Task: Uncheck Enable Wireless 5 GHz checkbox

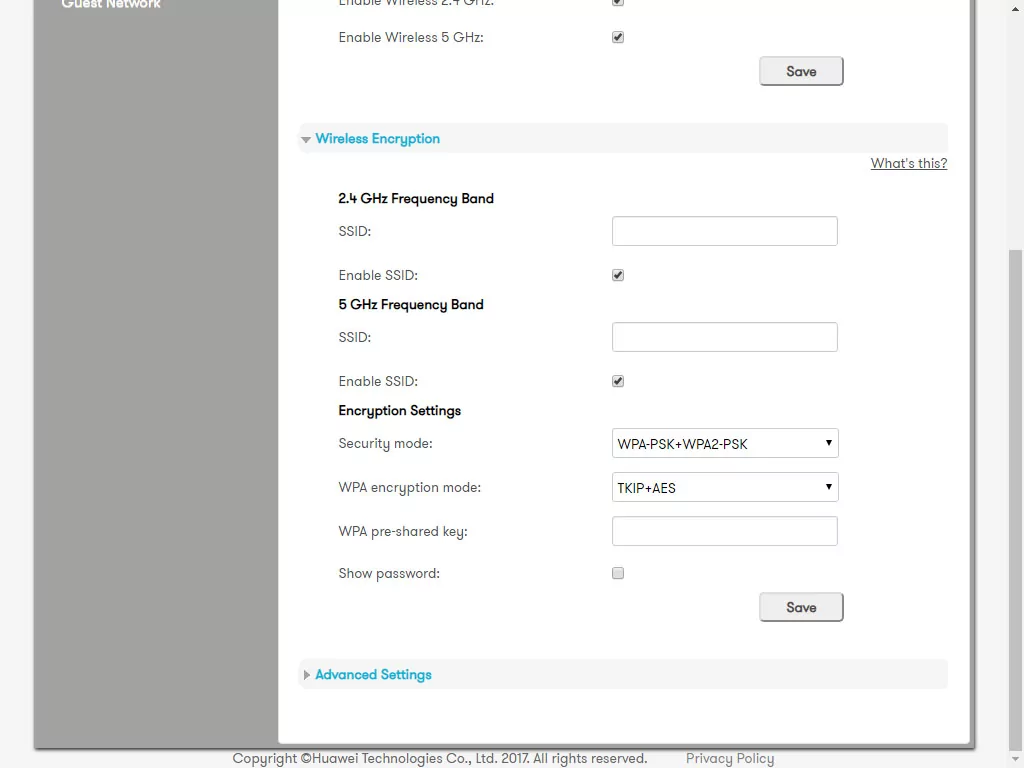Action: (x=618, y=38)
